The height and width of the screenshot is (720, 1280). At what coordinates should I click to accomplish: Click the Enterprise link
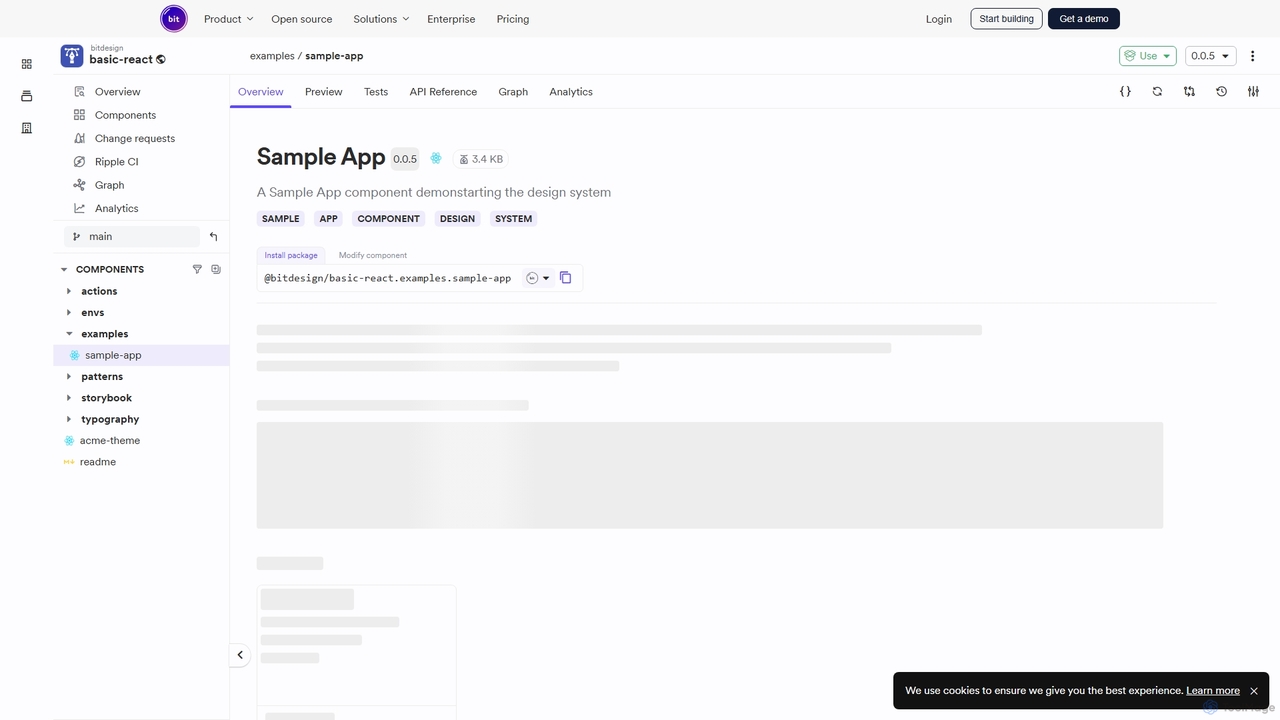pos(451,19)
